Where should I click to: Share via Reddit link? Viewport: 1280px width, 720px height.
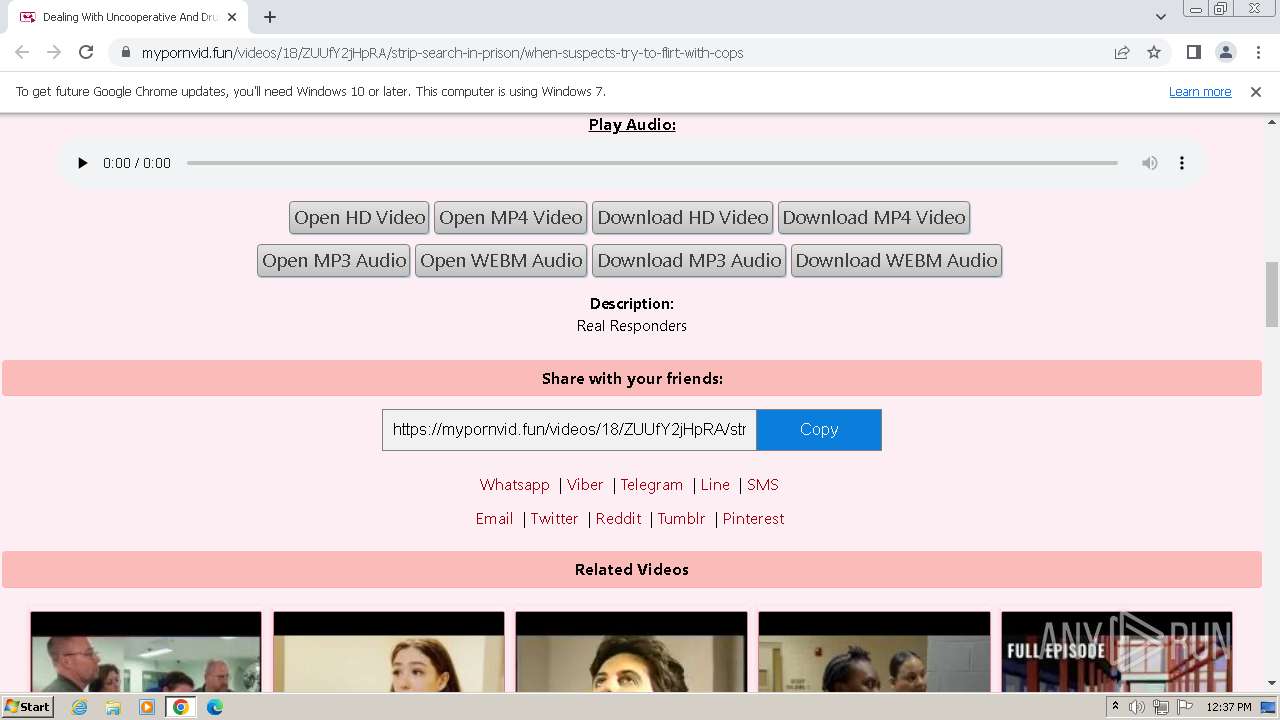(x=618, y=519)
